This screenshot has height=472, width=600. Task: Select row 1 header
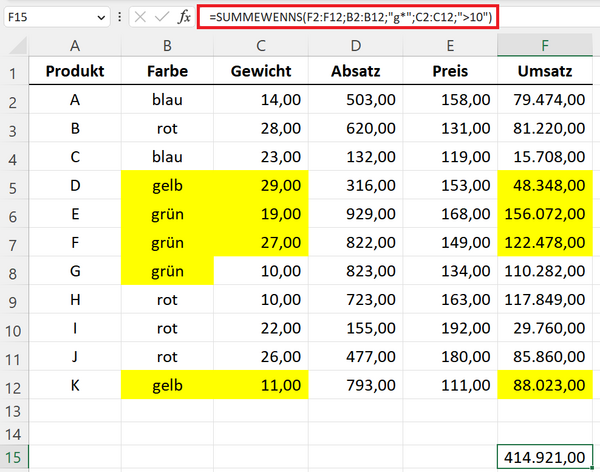pyautogui.click(x=14, y=73)
